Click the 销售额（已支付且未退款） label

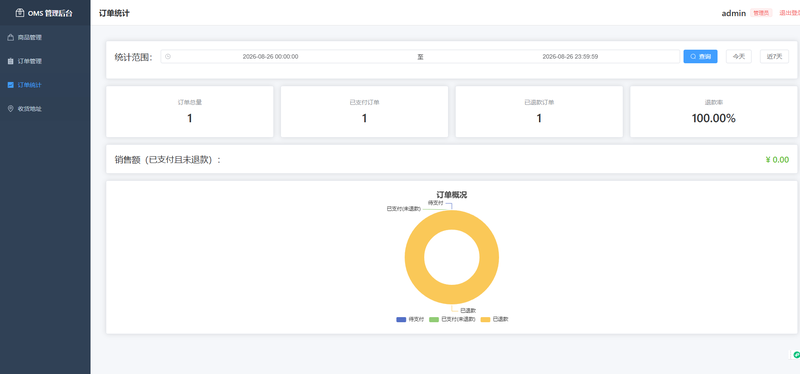click(168, 160)
